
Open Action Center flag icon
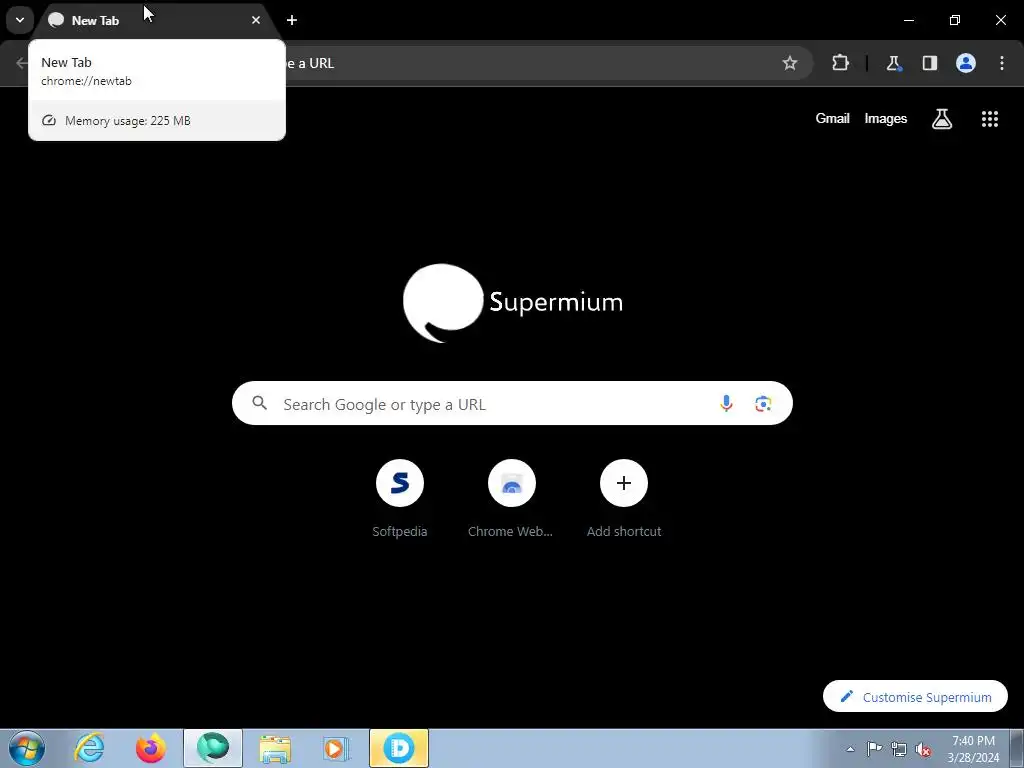(x=874, y=749)
